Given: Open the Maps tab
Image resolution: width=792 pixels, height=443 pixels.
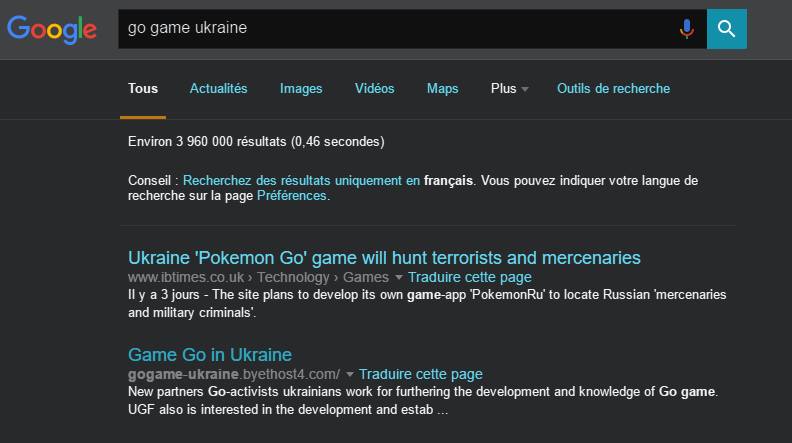Looking at the screenshot, I should coord(442,89).
